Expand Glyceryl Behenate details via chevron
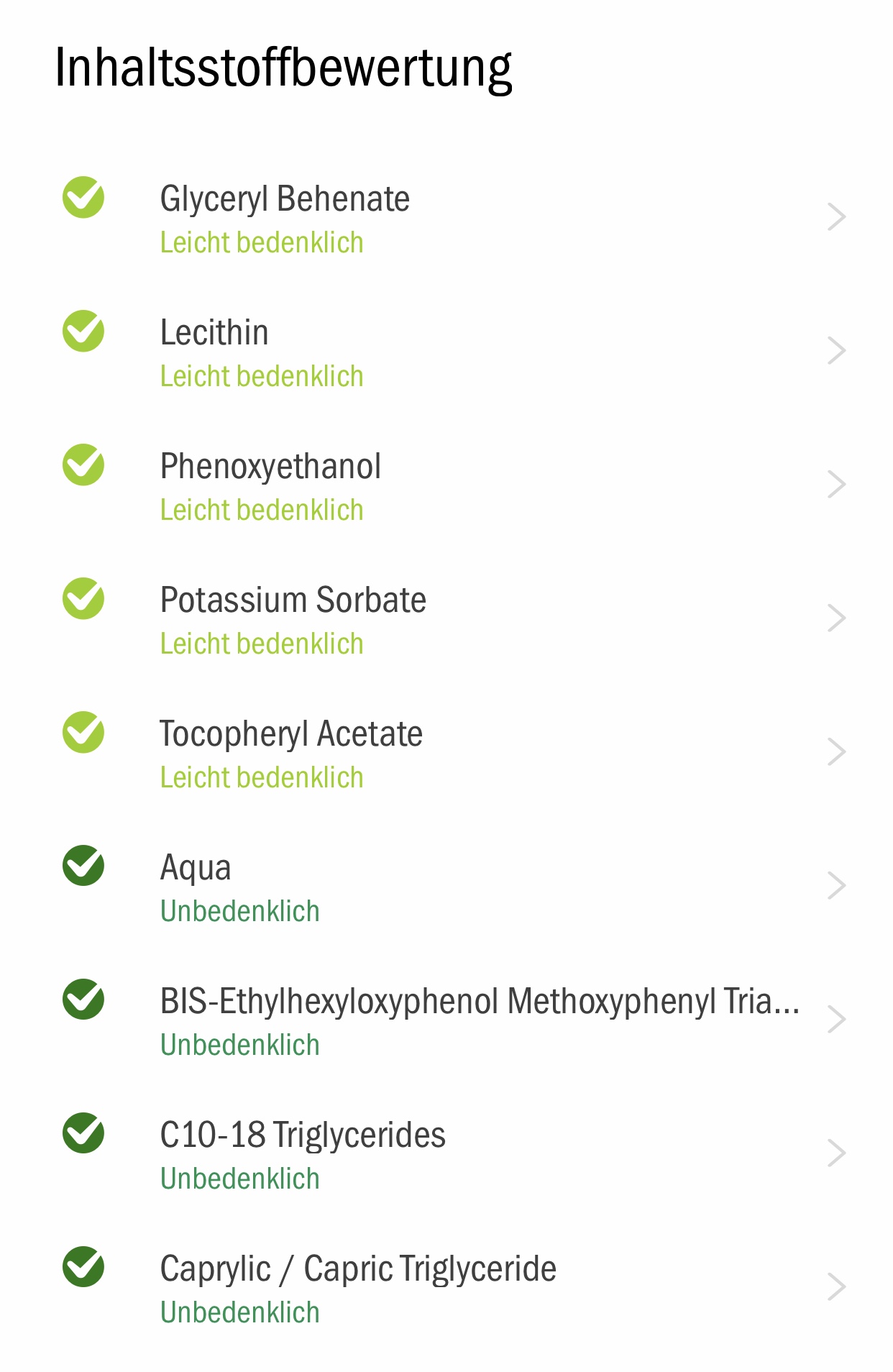 tap(836, 217)
